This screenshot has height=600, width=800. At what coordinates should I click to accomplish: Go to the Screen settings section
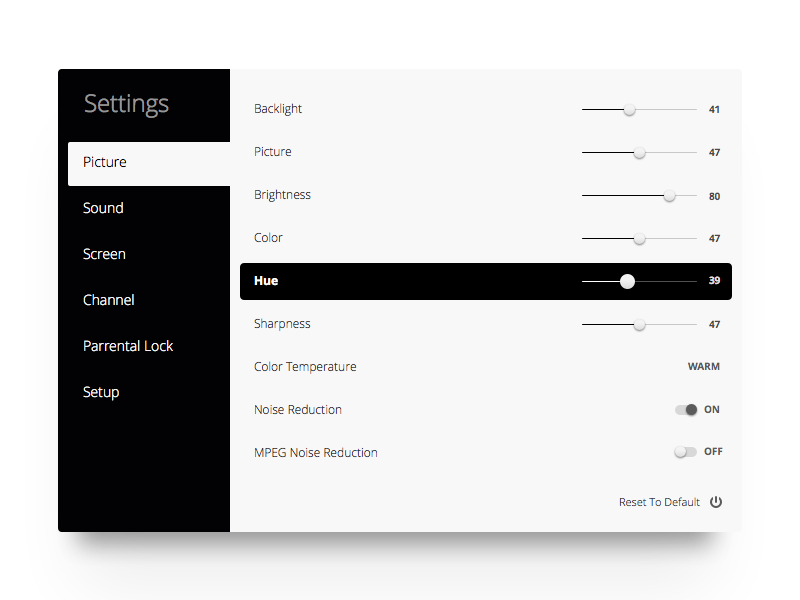(x=104, y=254)
